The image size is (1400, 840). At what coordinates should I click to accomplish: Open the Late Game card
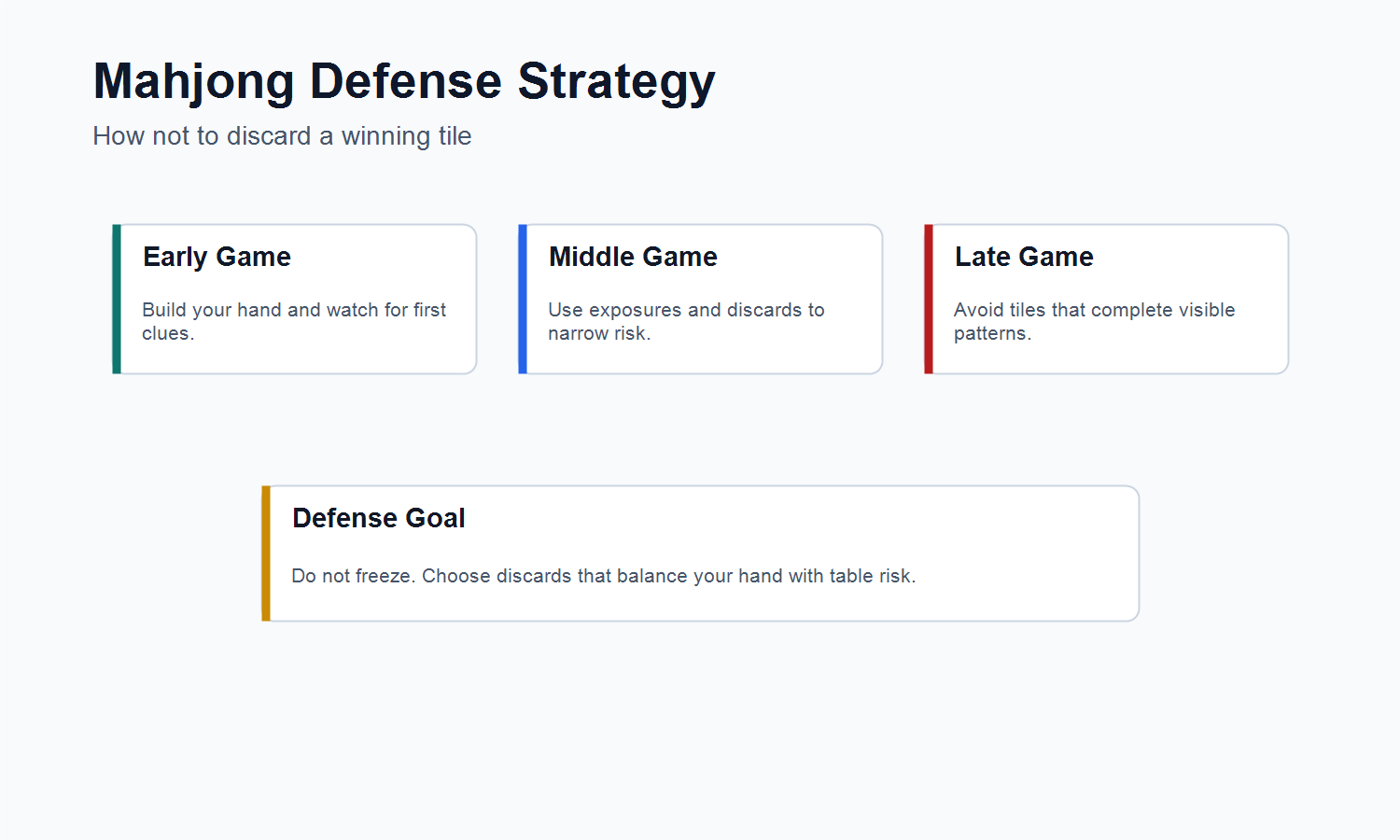[x=1107, y=299]
